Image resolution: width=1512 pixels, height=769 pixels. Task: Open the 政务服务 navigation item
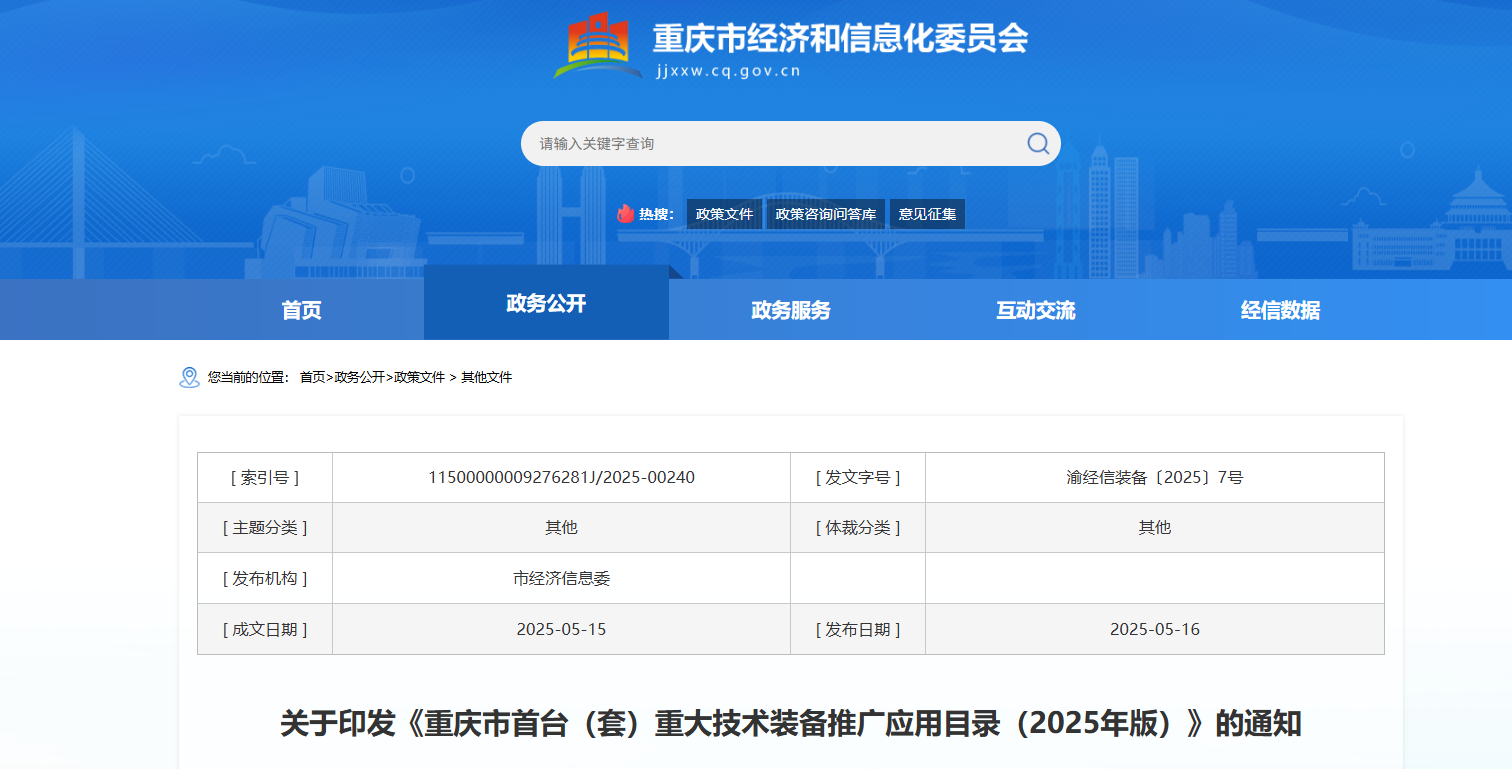point(791,310)
